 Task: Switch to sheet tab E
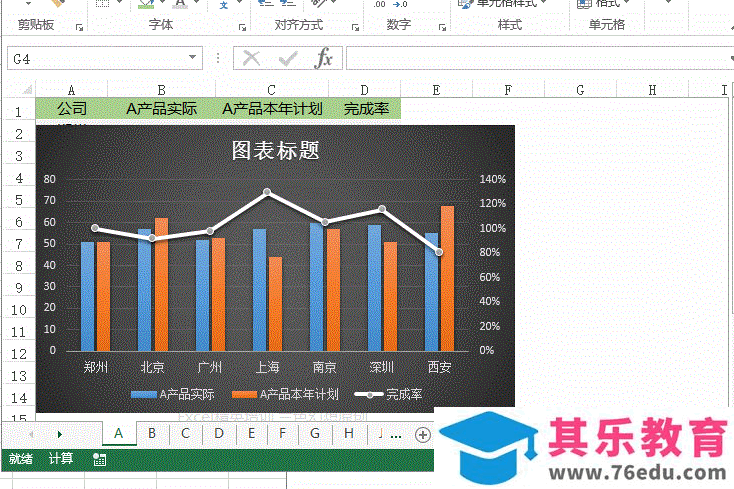click(x=251, y=433)
